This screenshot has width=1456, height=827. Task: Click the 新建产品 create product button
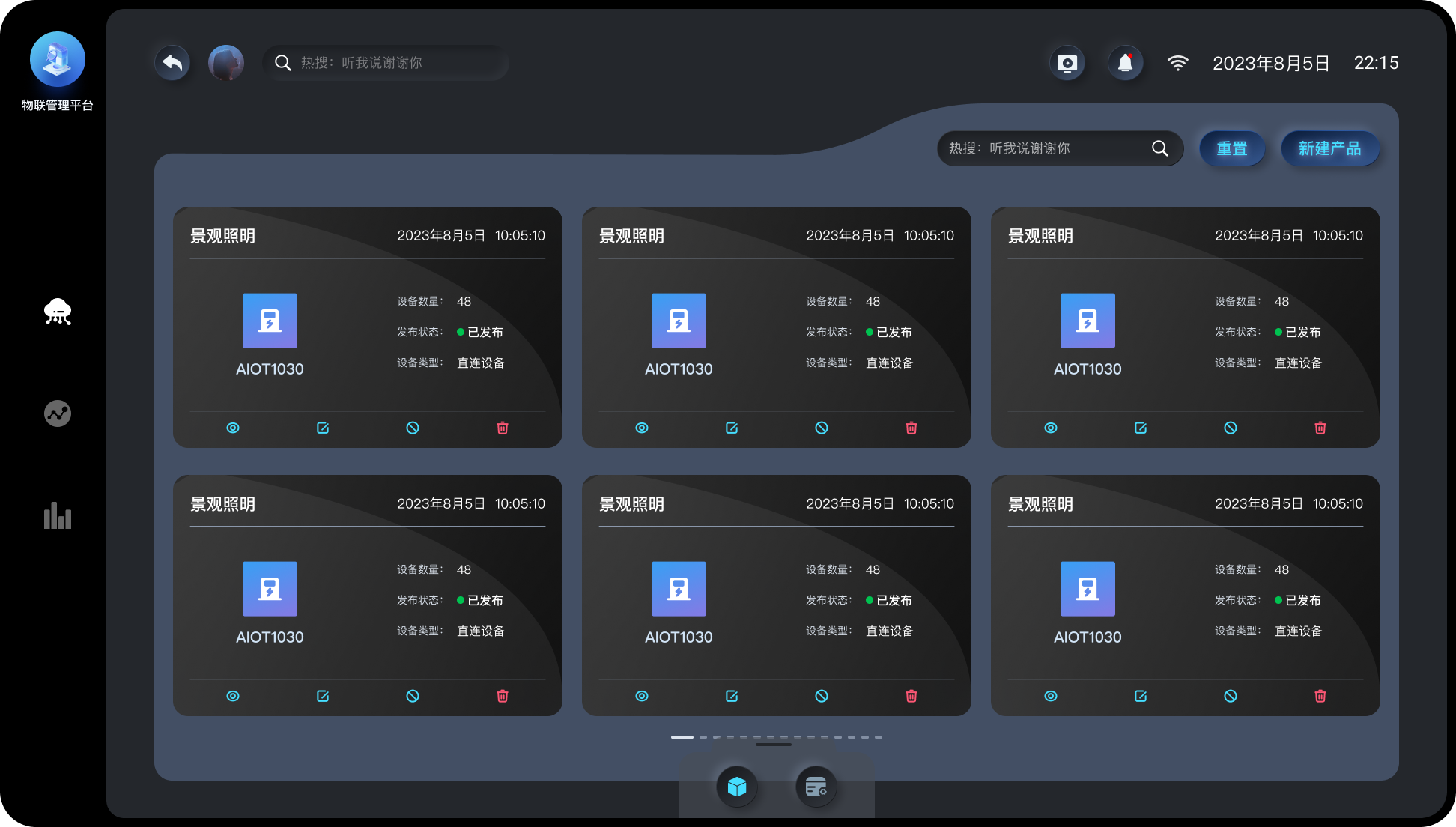(x=1330, y=148)
